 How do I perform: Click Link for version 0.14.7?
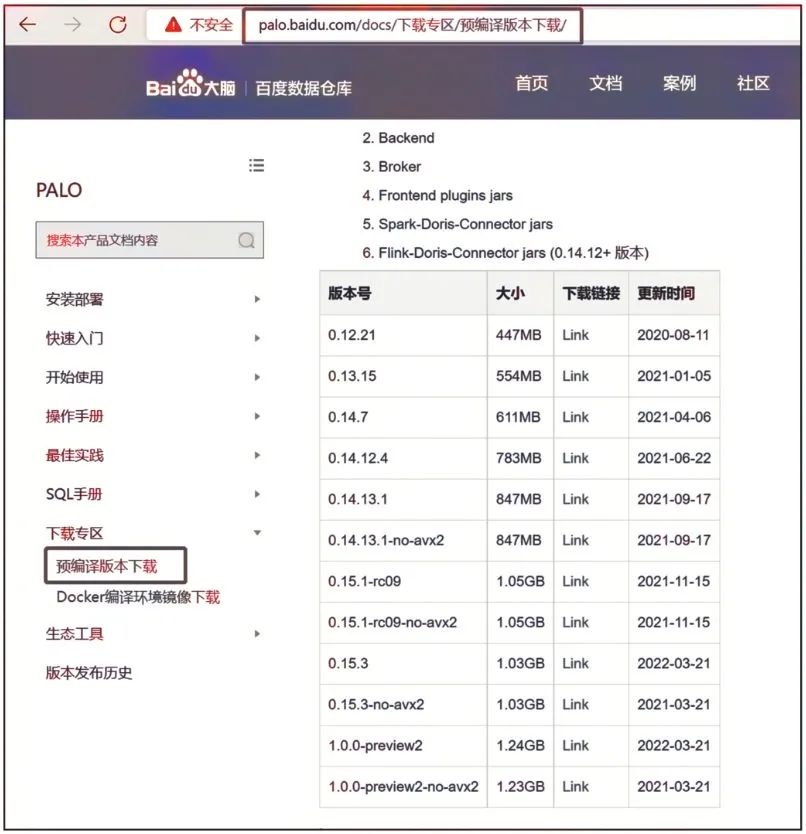click(x=576, y=418)
